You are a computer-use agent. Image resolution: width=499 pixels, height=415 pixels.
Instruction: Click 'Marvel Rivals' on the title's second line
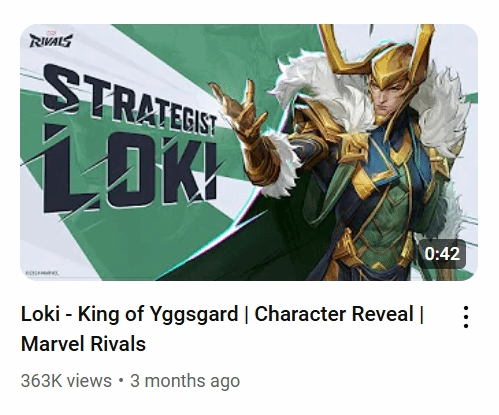tap(83, 344)
